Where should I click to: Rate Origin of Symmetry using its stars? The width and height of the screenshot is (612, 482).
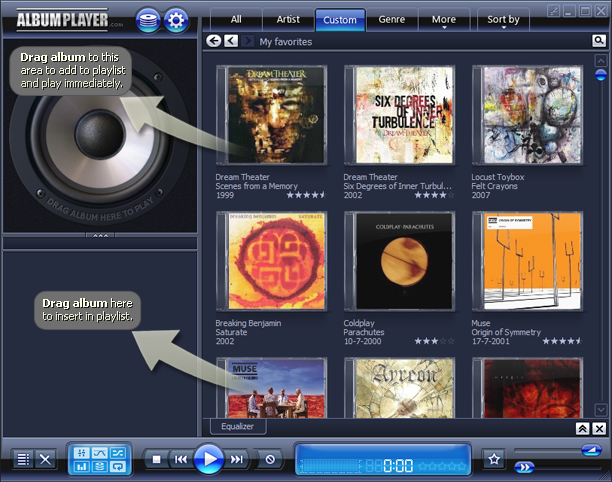pyautogui.click(x=562, y=341)
